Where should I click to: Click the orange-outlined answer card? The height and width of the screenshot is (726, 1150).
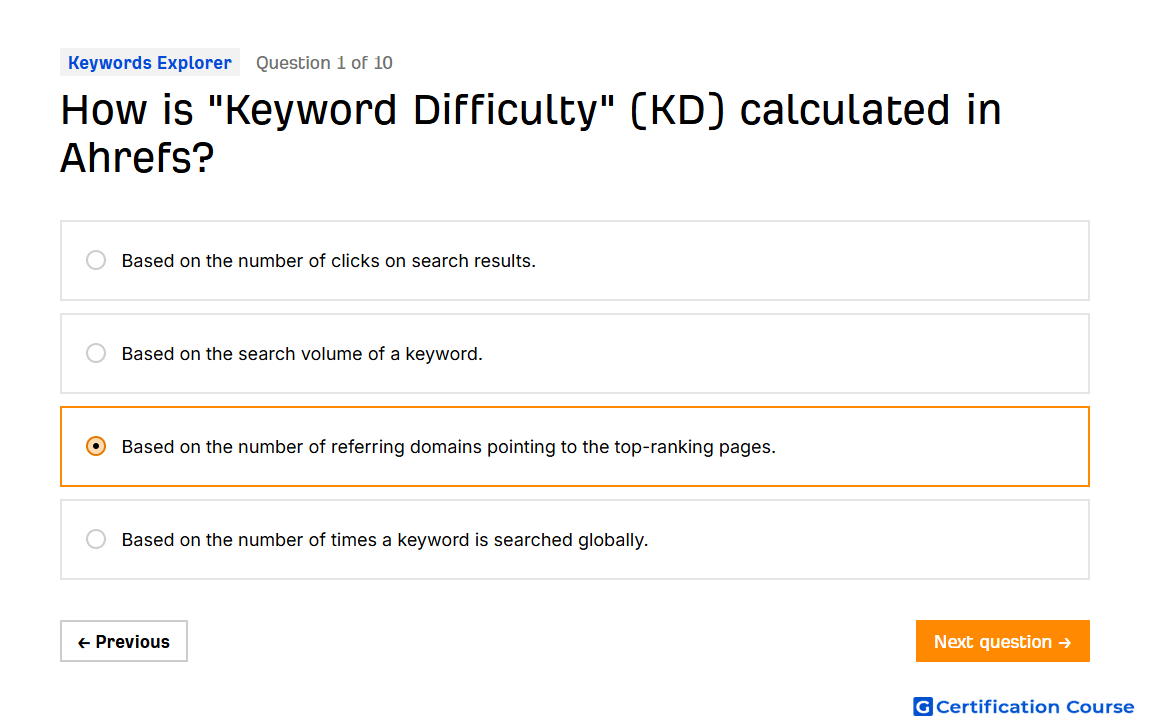click(575, 447)
